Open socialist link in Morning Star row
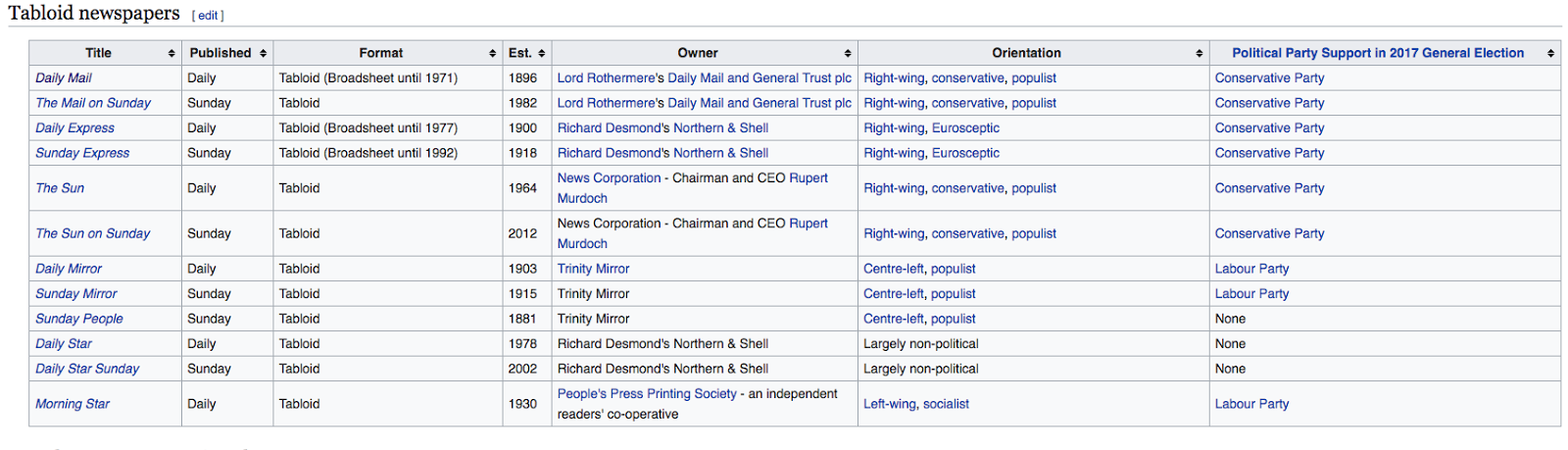Screen dimensions: 1568x450 click(946, 404)
